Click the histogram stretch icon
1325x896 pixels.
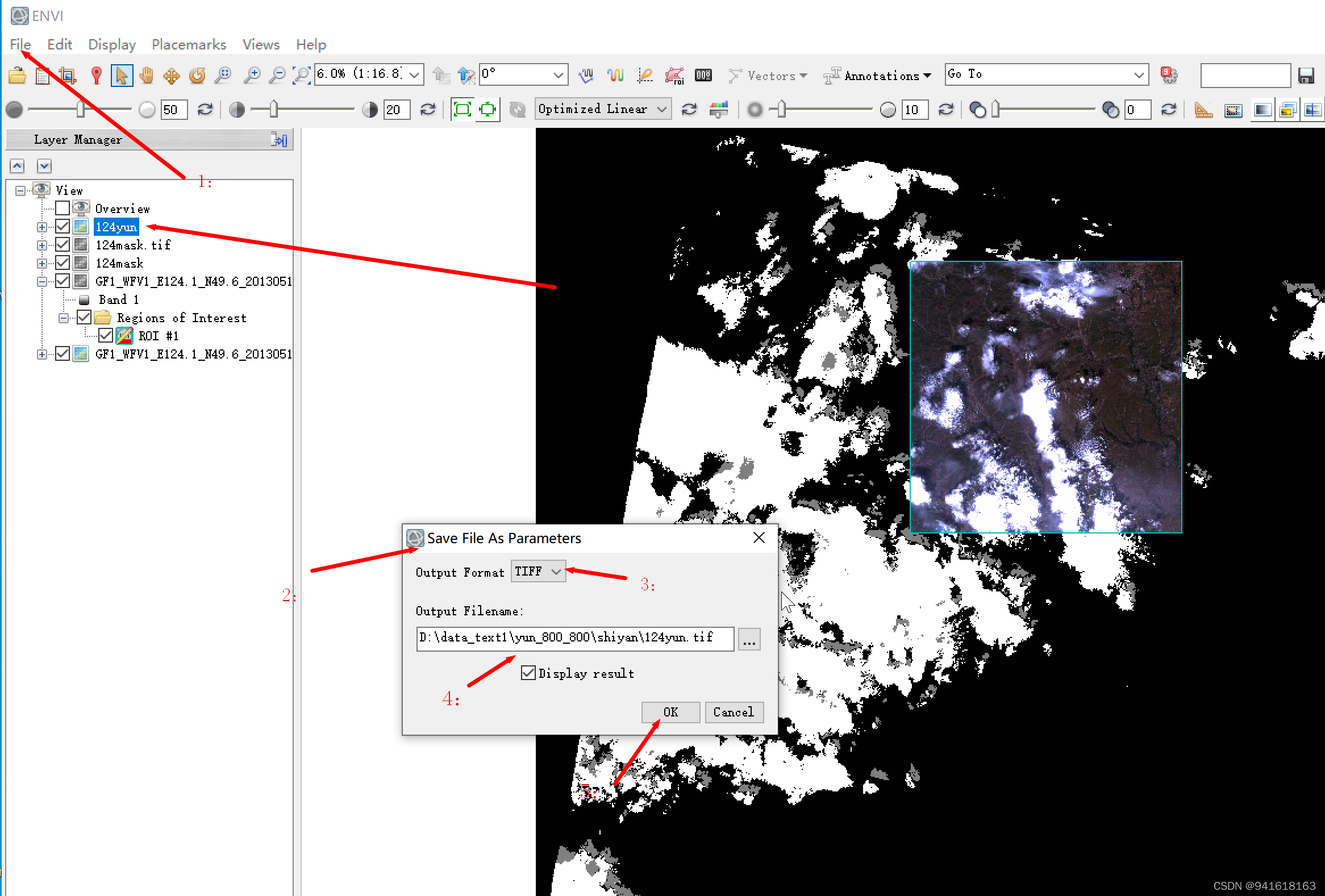coord(718,110)
